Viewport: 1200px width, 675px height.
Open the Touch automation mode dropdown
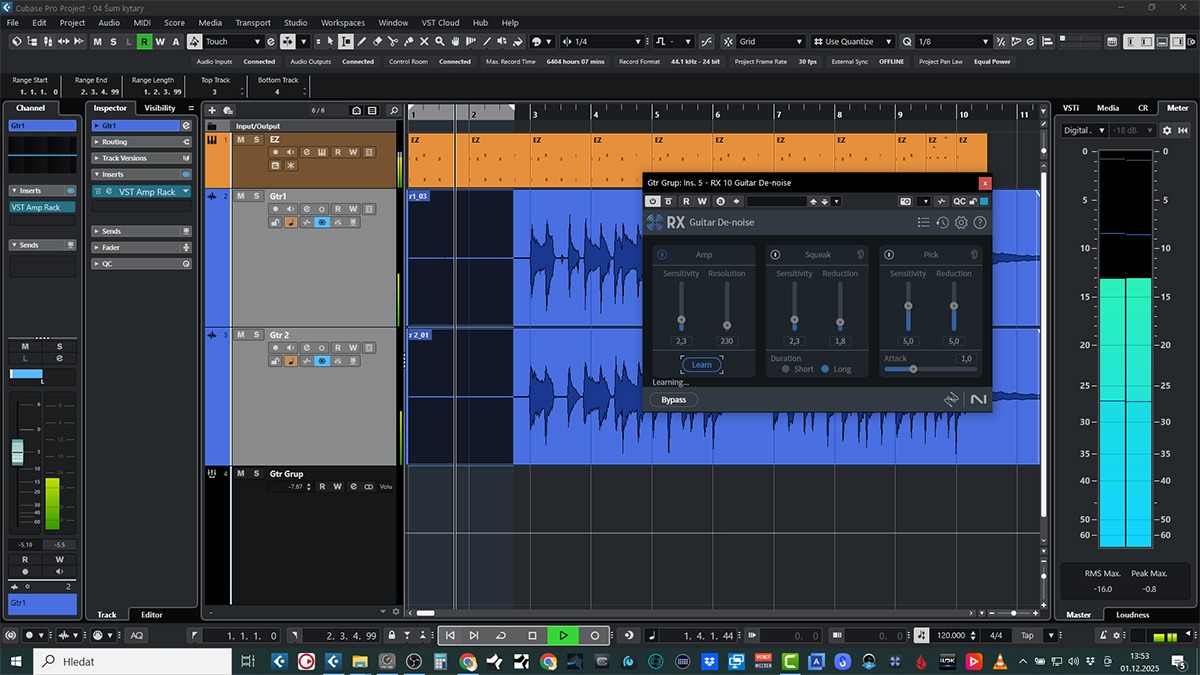click(x=232, y=42)
